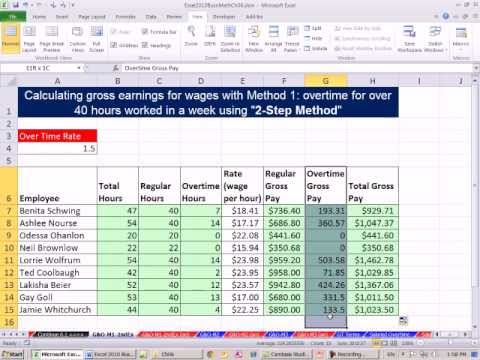Open the File tab

[x=13, y=16]
